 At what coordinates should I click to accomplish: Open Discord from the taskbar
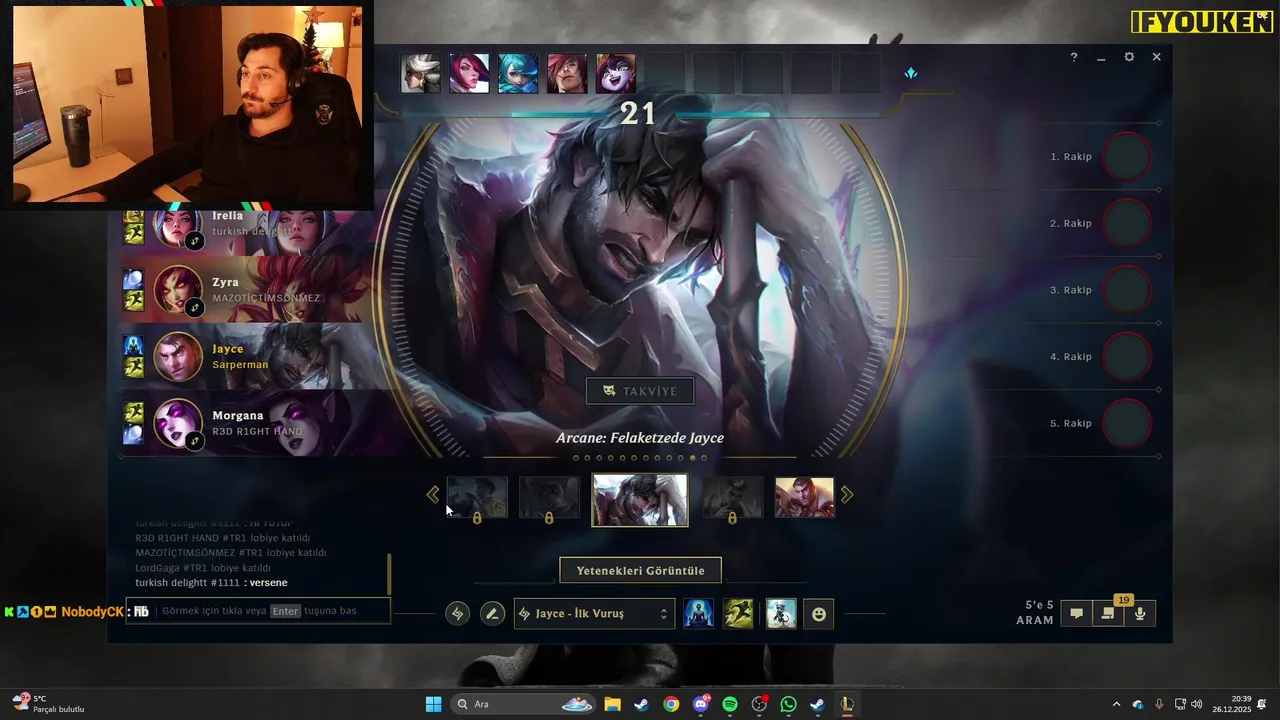click(701, 704)
